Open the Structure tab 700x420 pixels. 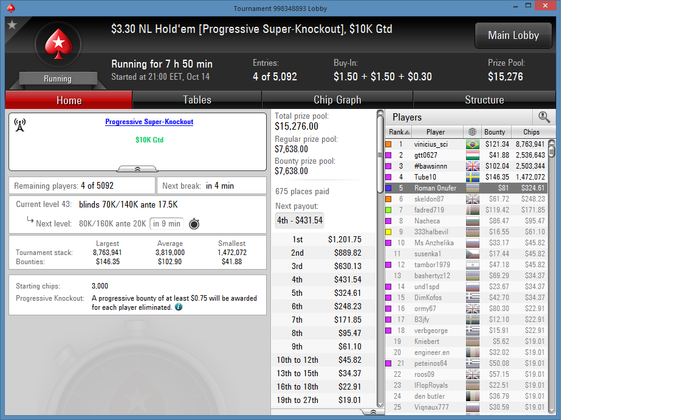484,100
